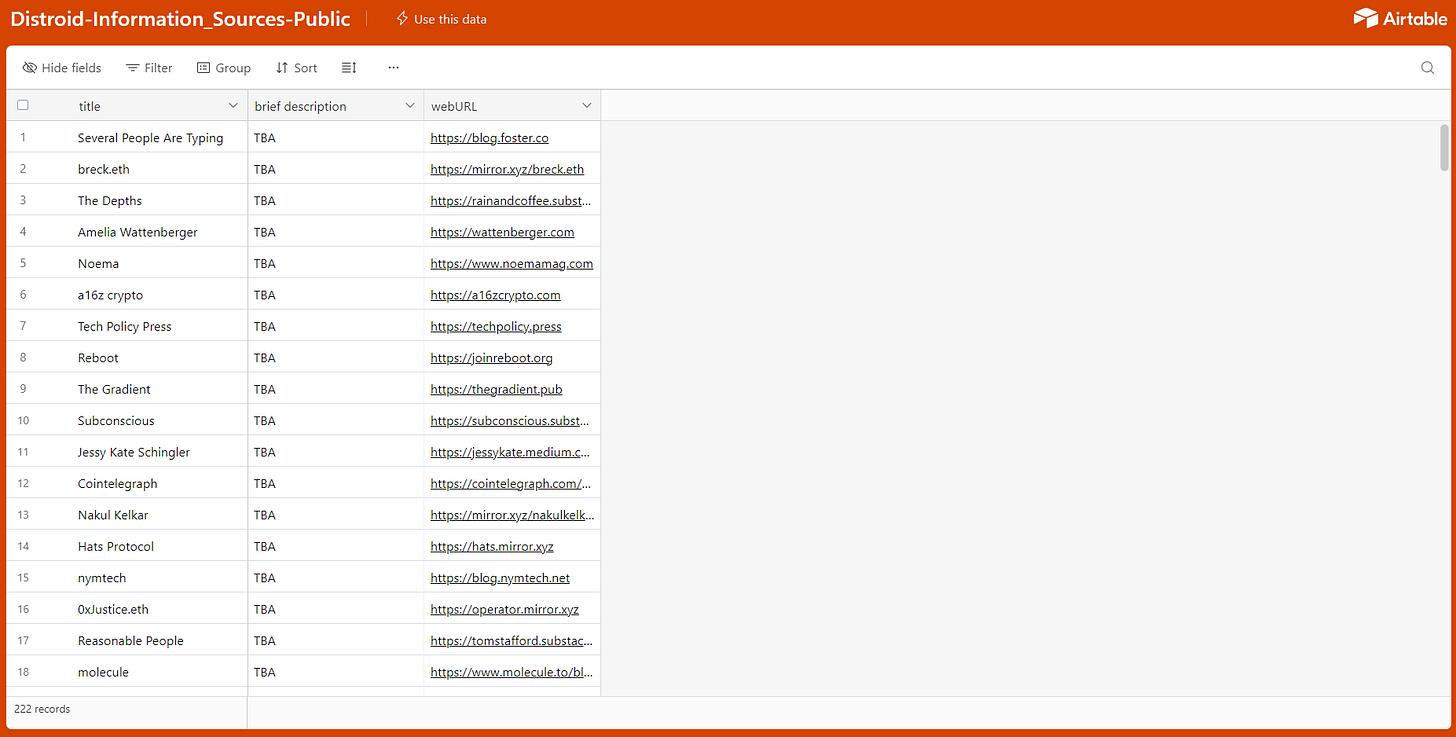
Task: Open link https://a16zcrypto.com
Action: 496,295
